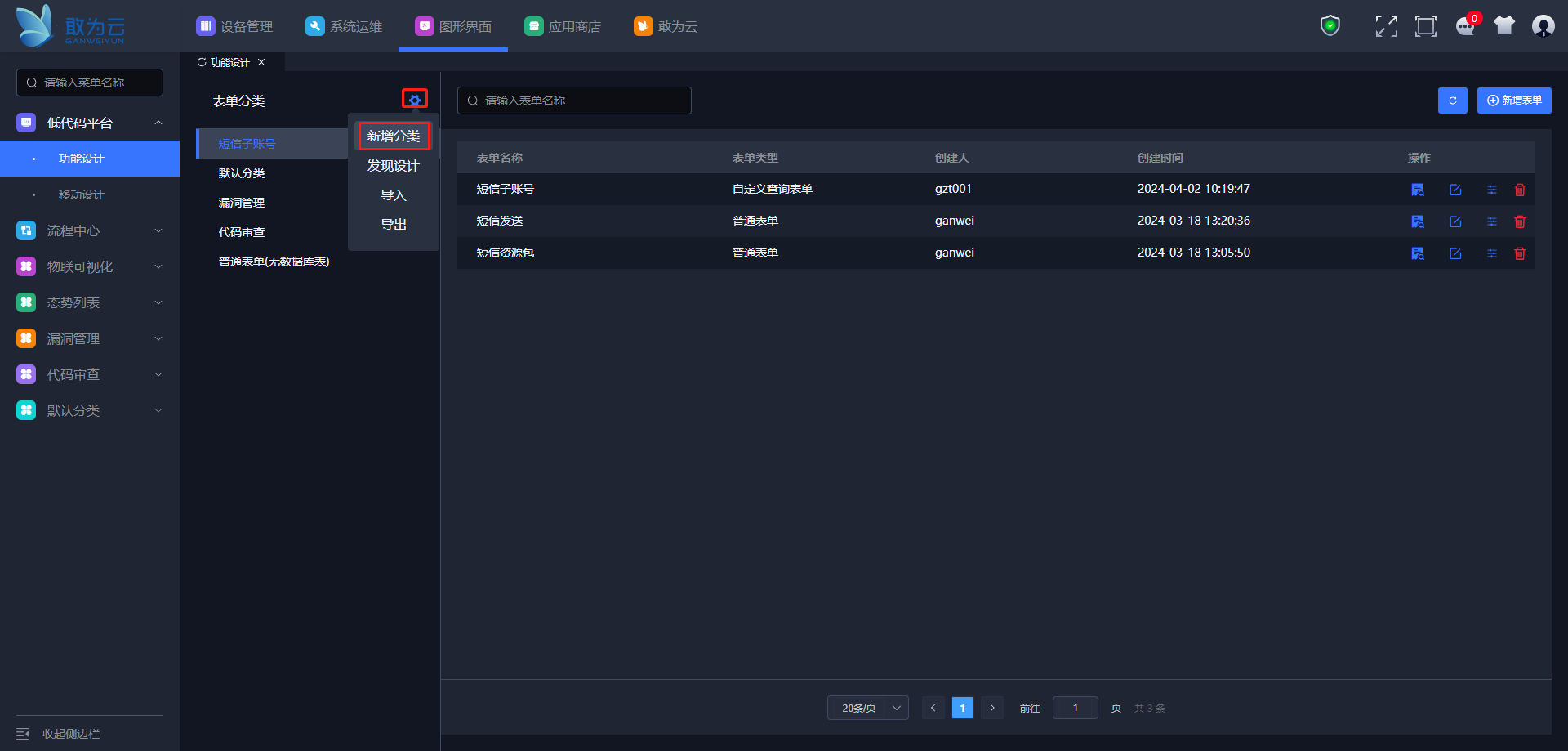Focus the 前往 page number input
This screenshot has height=751, width=1568.
point(1076,708)
